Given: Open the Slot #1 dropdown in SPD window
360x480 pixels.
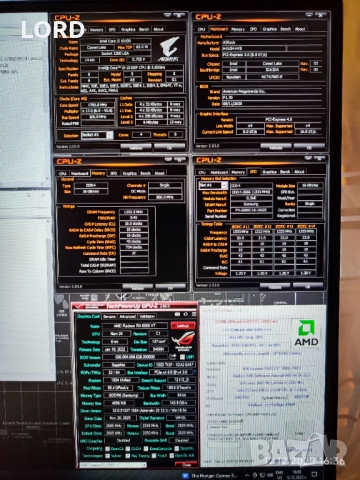Looking at the screenshot, I should tap(213, 185).
